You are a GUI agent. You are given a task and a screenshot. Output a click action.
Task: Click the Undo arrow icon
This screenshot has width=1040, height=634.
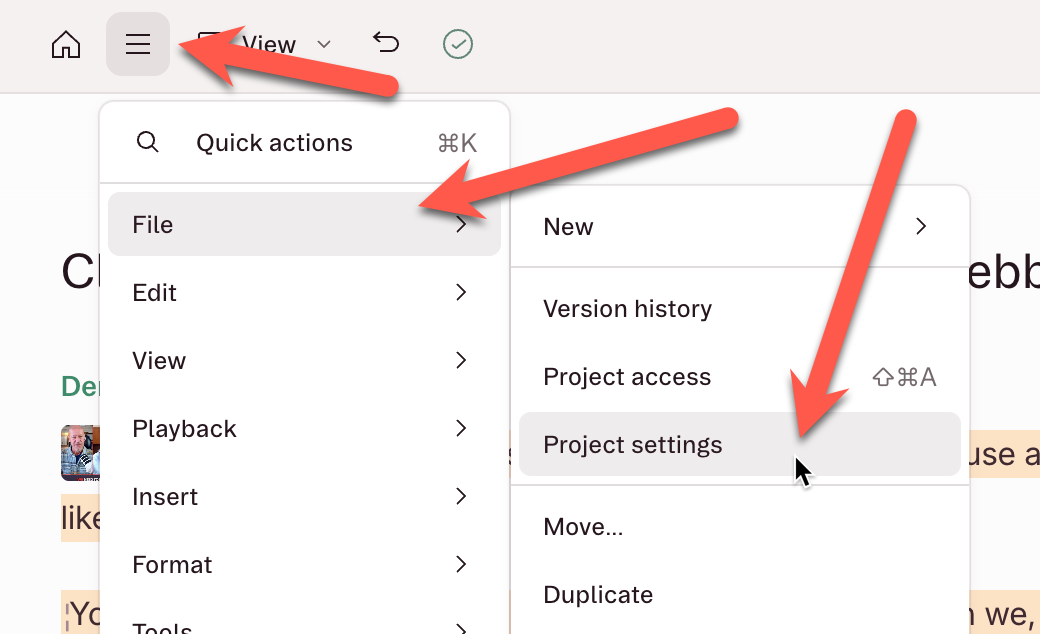(386, 43)
